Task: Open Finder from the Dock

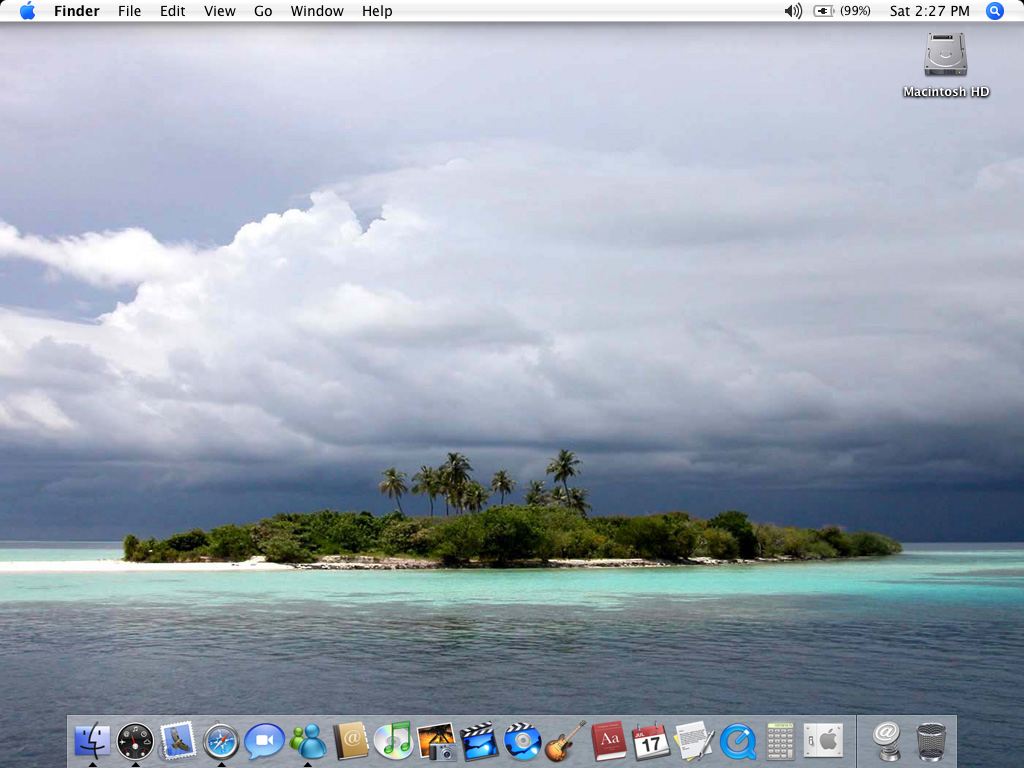Action: coord(92,741)
